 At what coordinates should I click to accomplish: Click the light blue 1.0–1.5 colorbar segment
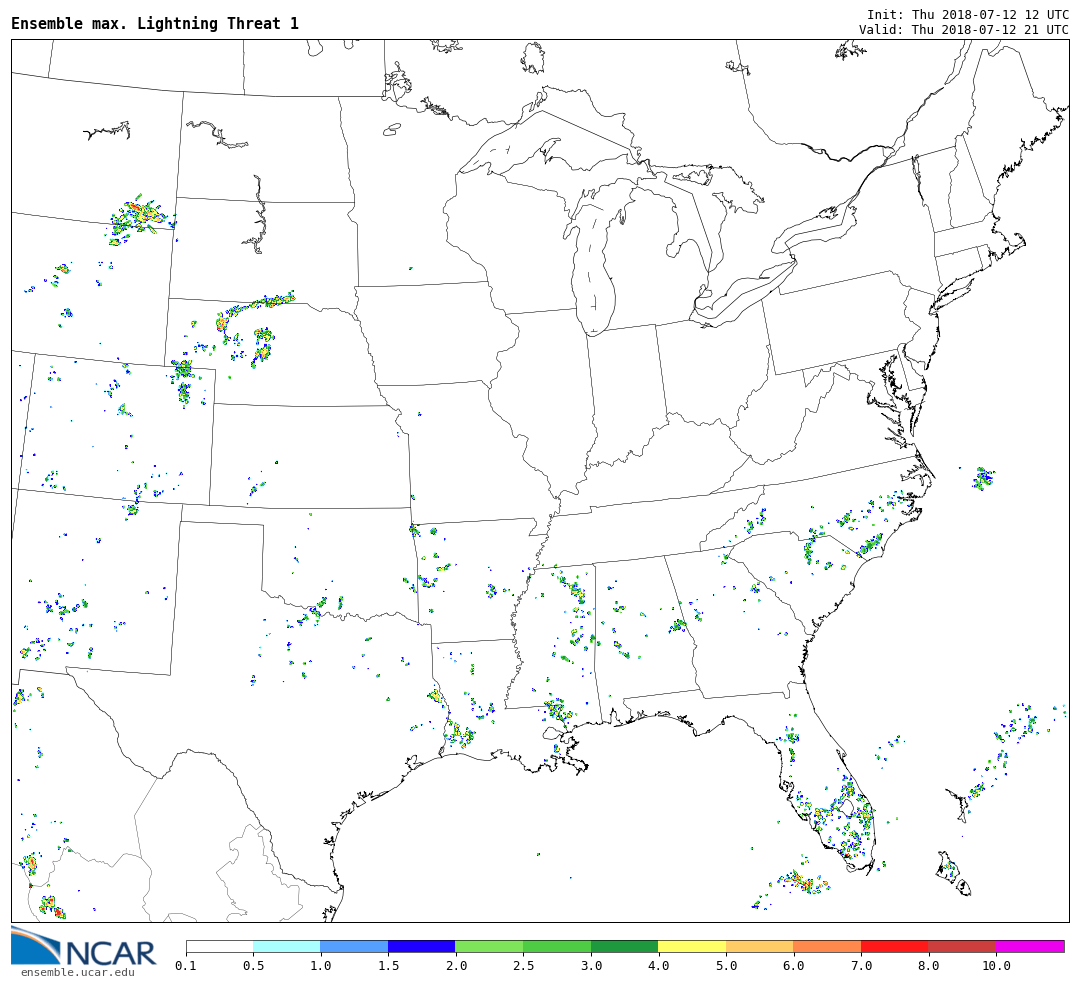(x=355, y=946)
